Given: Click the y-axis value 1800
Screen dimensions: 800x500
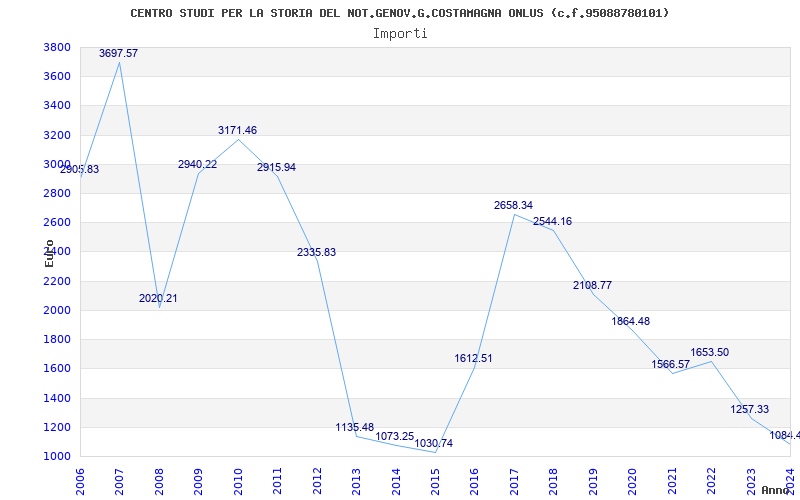Looking at the screenshot, I should point(57,339).
